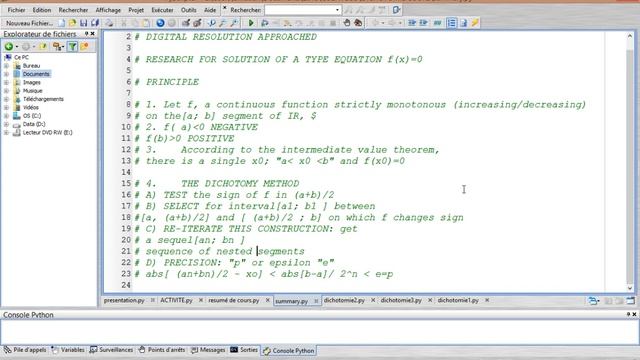This screenshot has width=640, height=360.
Task: Click the favorites folder icon in file explorer
Action: [84, 47]
